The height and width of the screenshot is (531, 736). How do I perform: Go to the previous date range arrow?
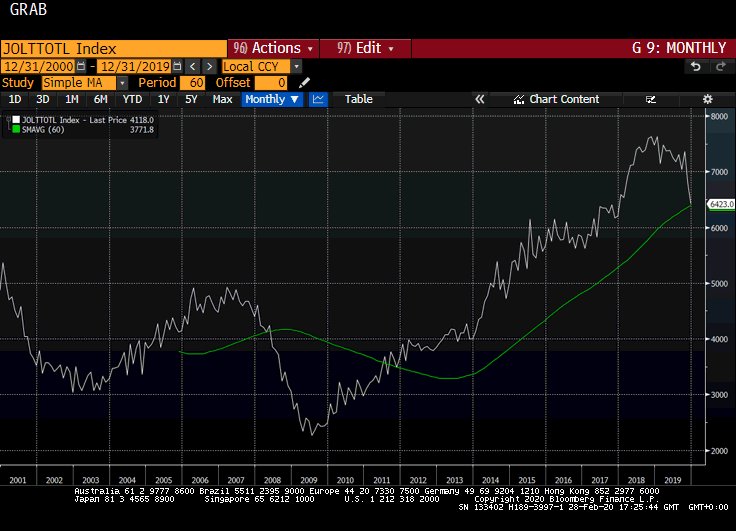[x=192, y=66]
